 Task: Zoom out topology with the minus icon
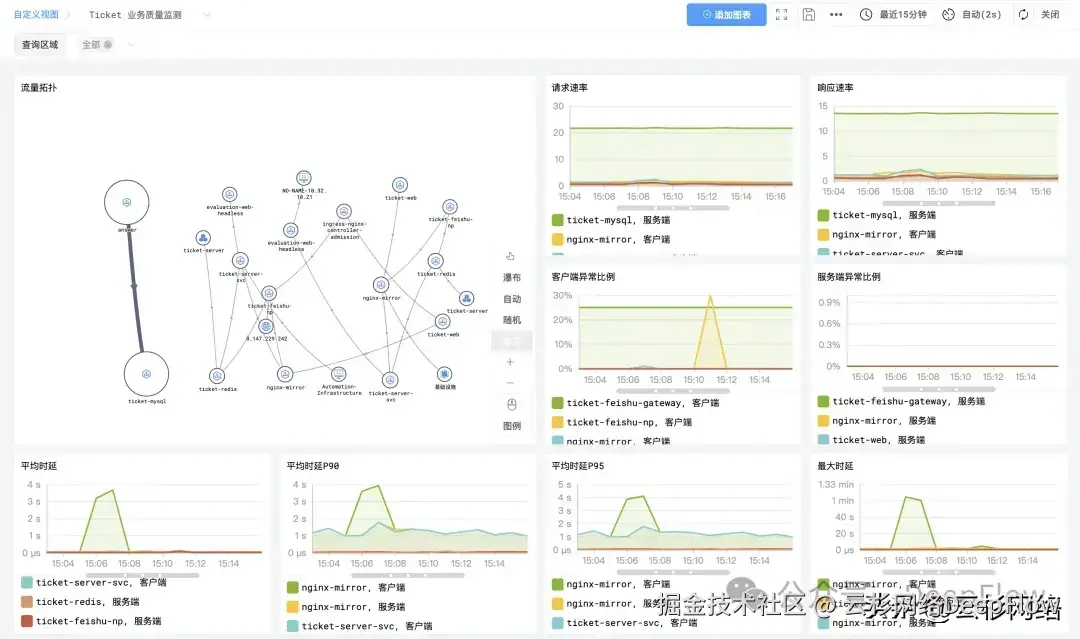point(510,383)
